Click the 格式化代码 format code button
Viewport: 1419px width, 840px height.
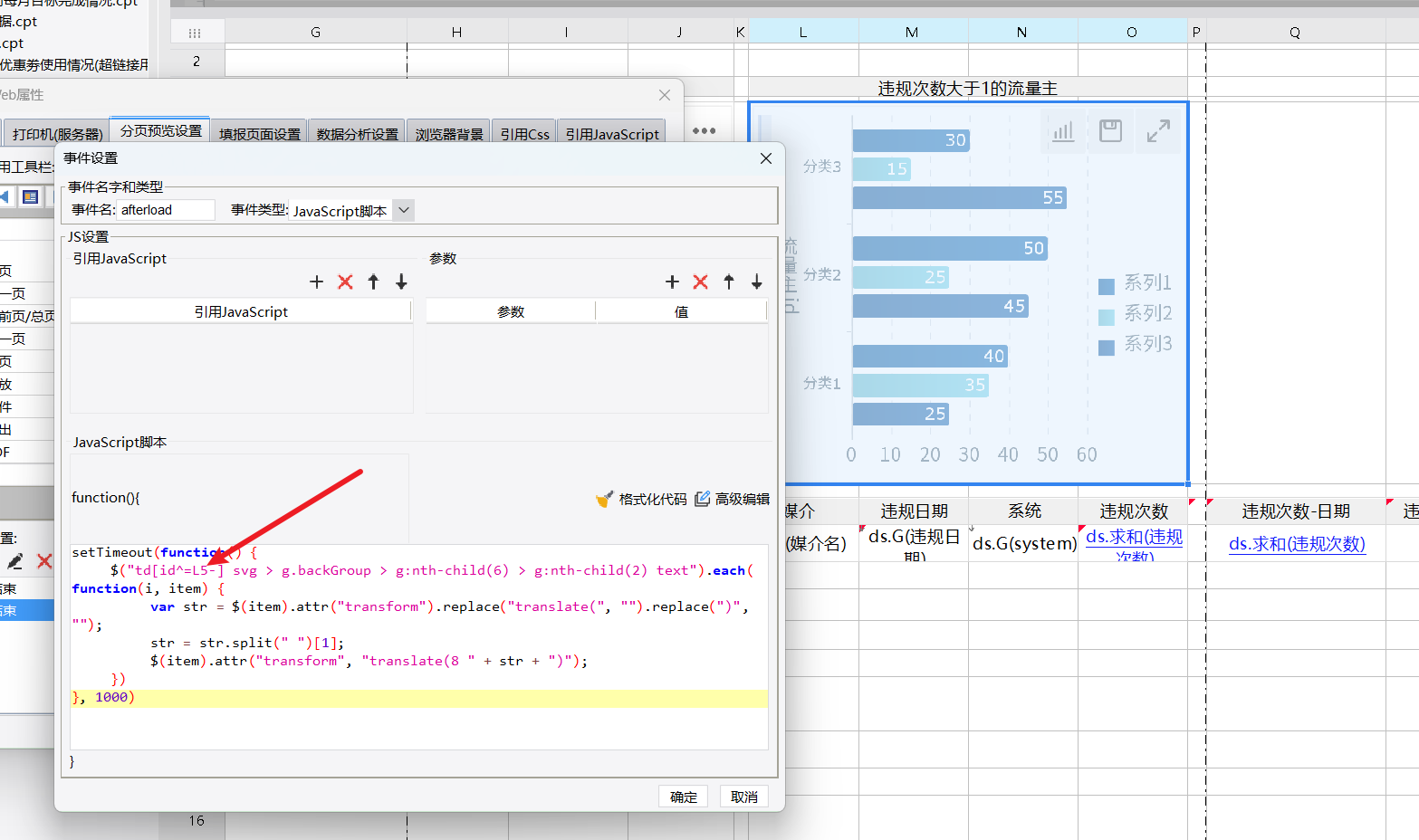(x=641, y=499)
